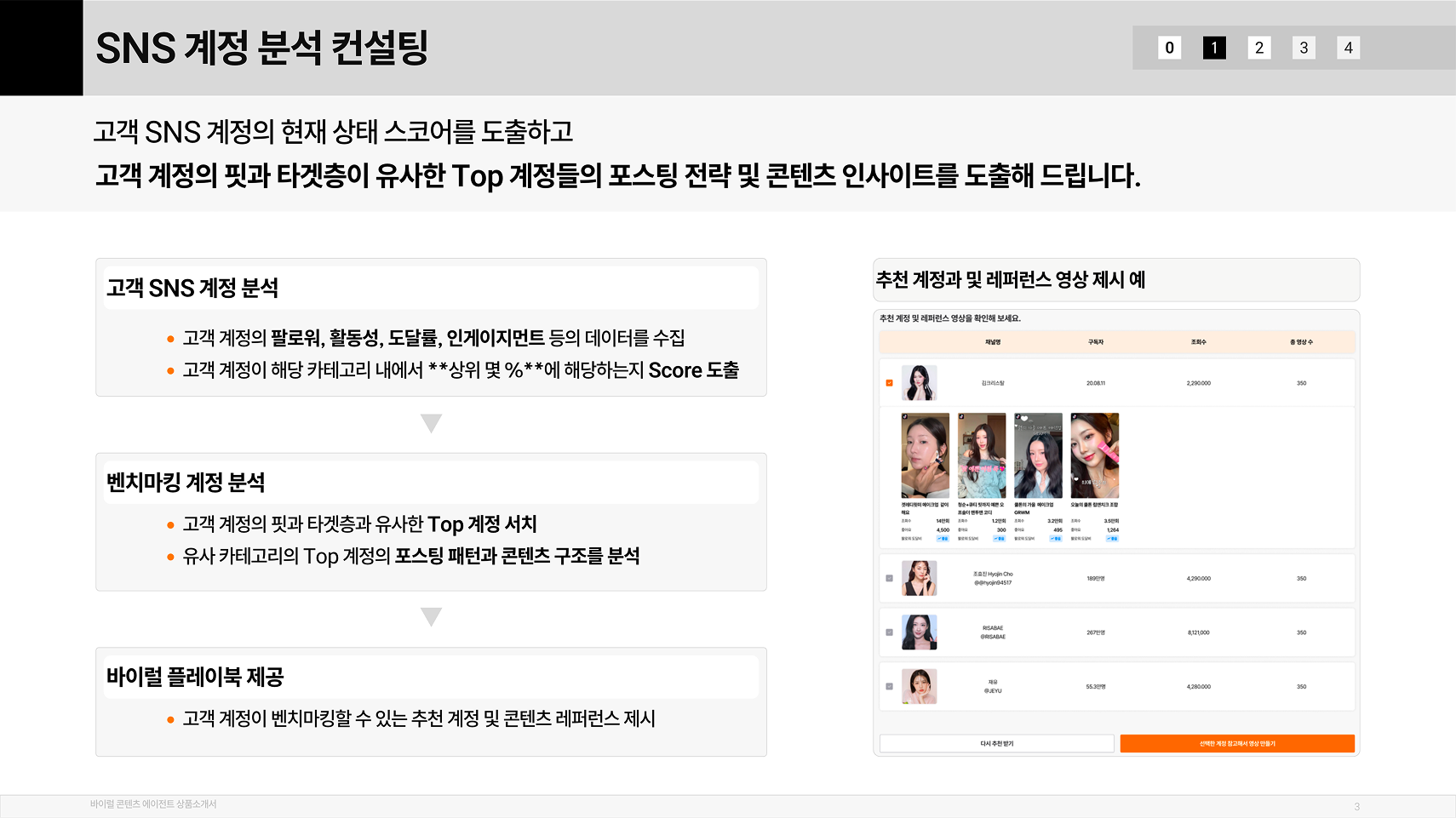Switch to page 2 in the top pager

1258,48
